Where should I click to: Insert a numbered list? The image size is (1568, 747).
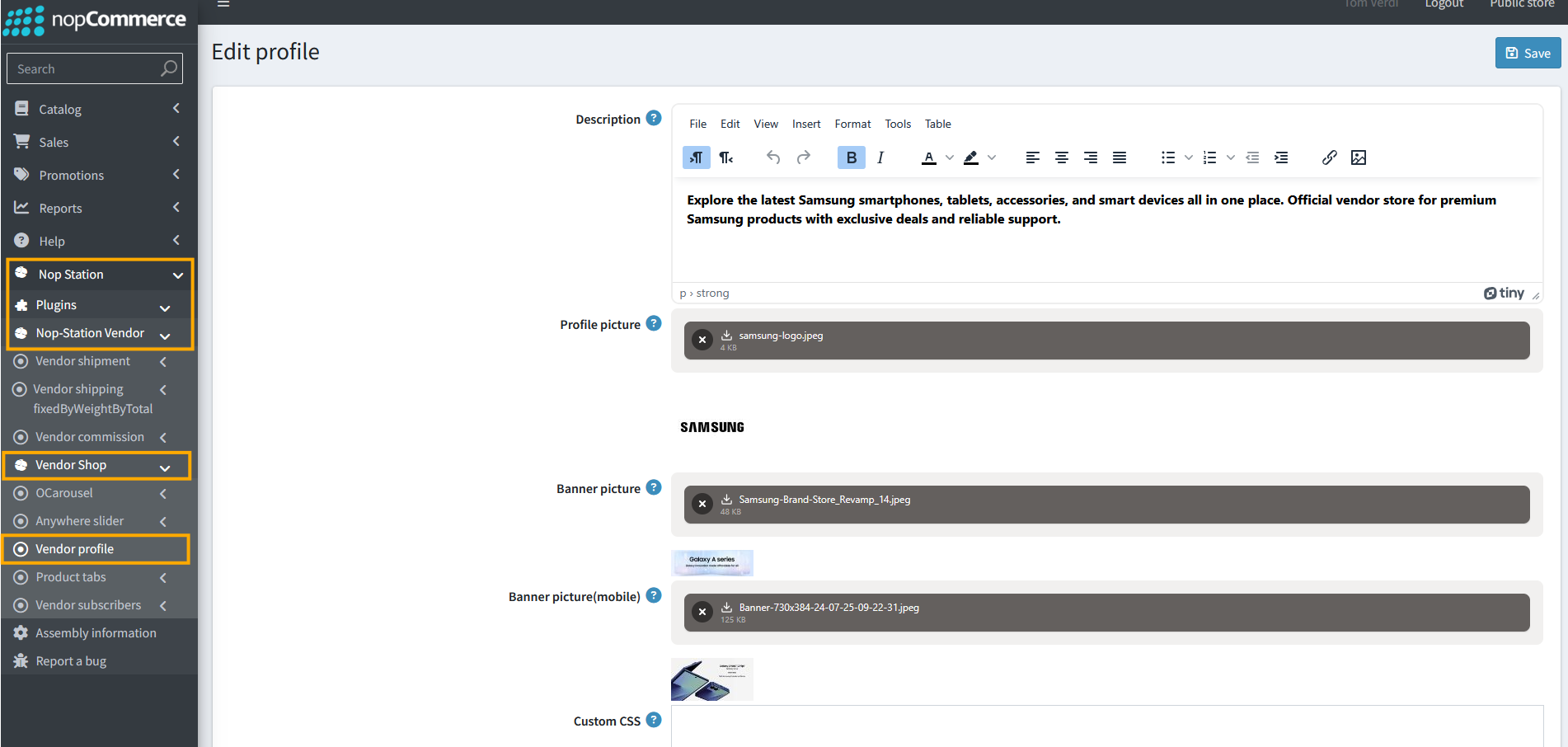[1210, 157]
